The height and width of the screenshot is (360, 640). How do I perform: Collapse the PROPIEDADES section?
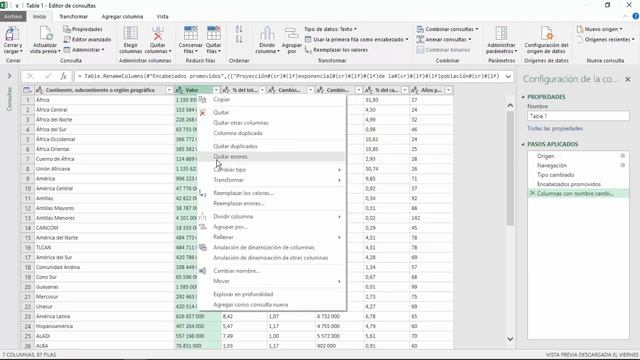pos(523,97)
